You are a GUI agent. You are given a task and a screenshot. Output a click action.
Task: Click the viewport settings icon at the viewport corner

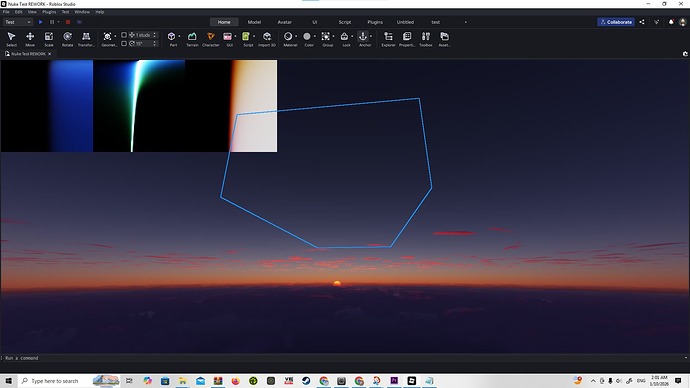pyautogui.click(x=685, y=54)
